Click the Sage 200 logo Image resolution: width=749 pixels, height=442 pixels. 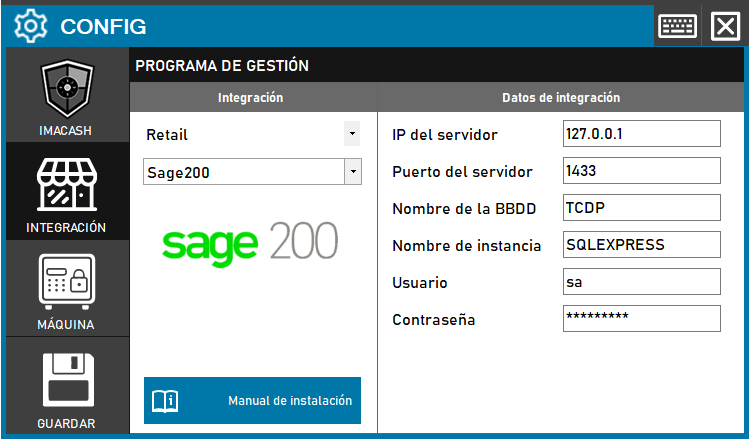click(x=251, y=240)
